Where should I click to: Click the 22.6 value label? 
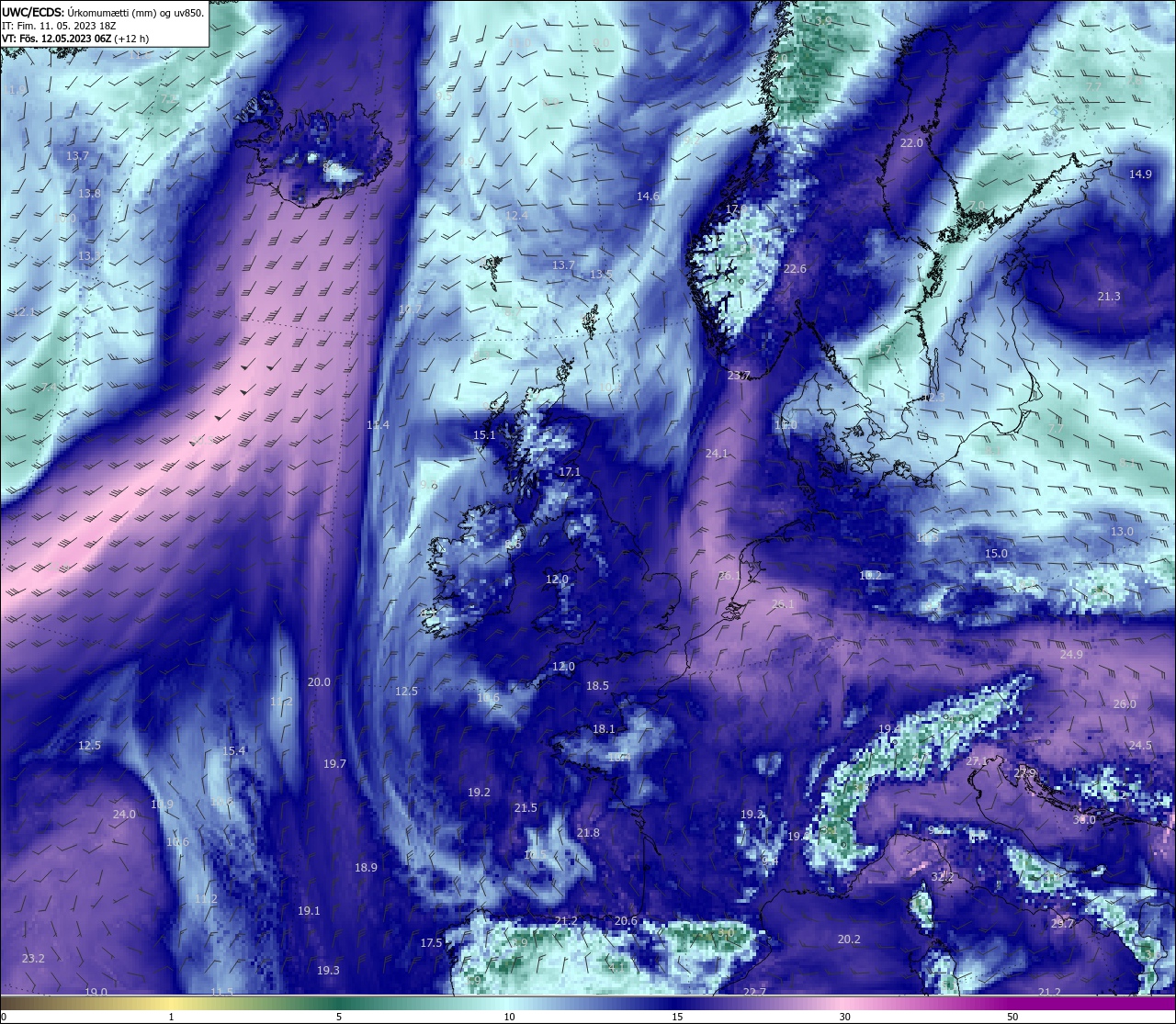tap(795, 268)
